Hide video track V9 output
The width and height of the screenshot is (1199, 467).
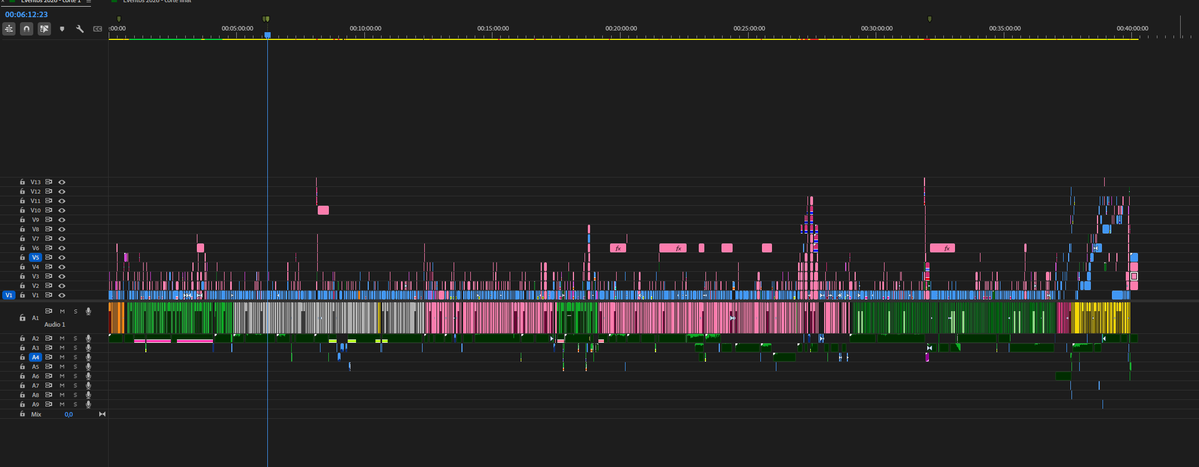tap(62, 219)
